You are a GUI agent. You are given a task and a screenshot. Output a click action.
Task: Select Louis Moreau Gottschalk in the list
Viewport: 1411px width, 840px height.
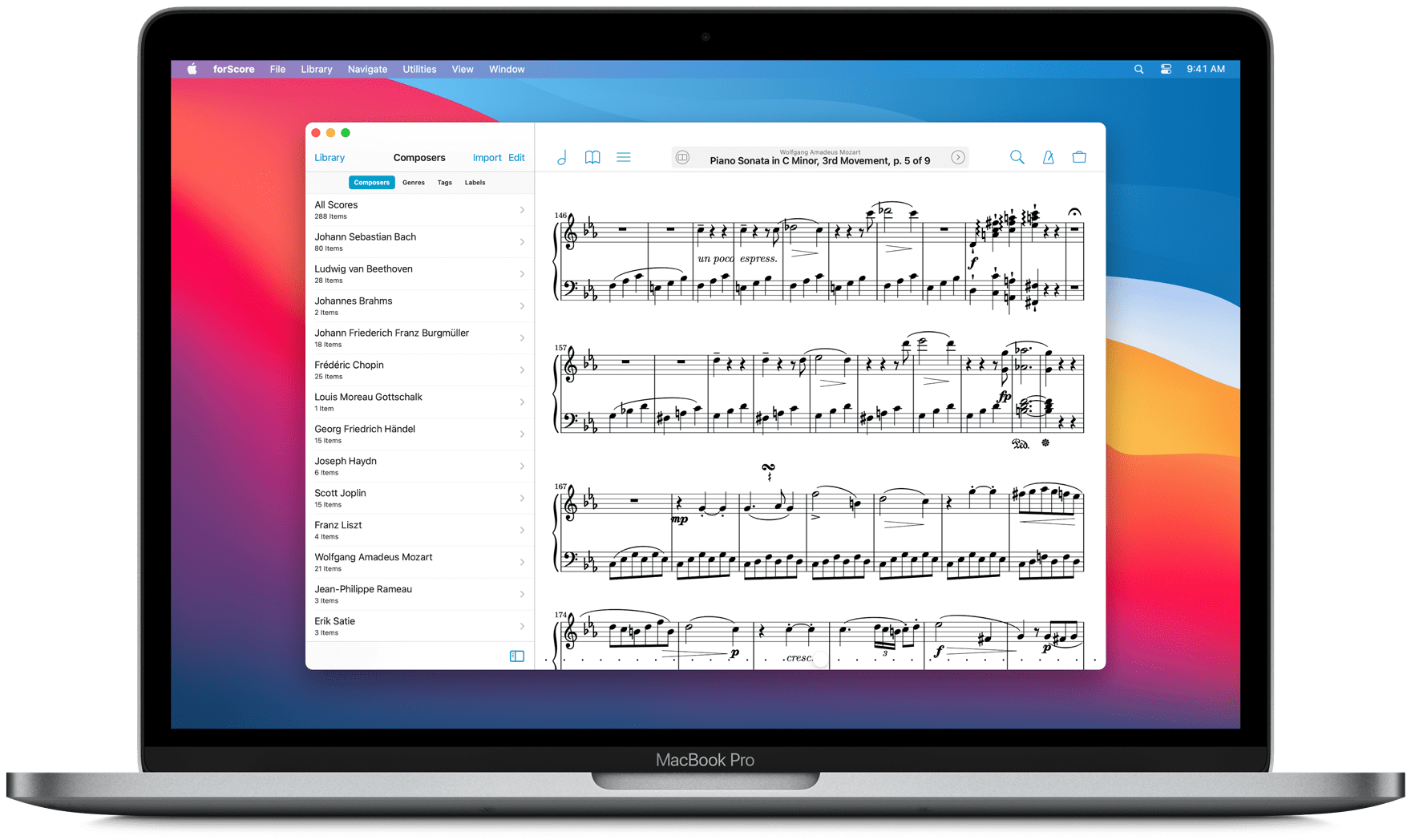tap(419, 402)
